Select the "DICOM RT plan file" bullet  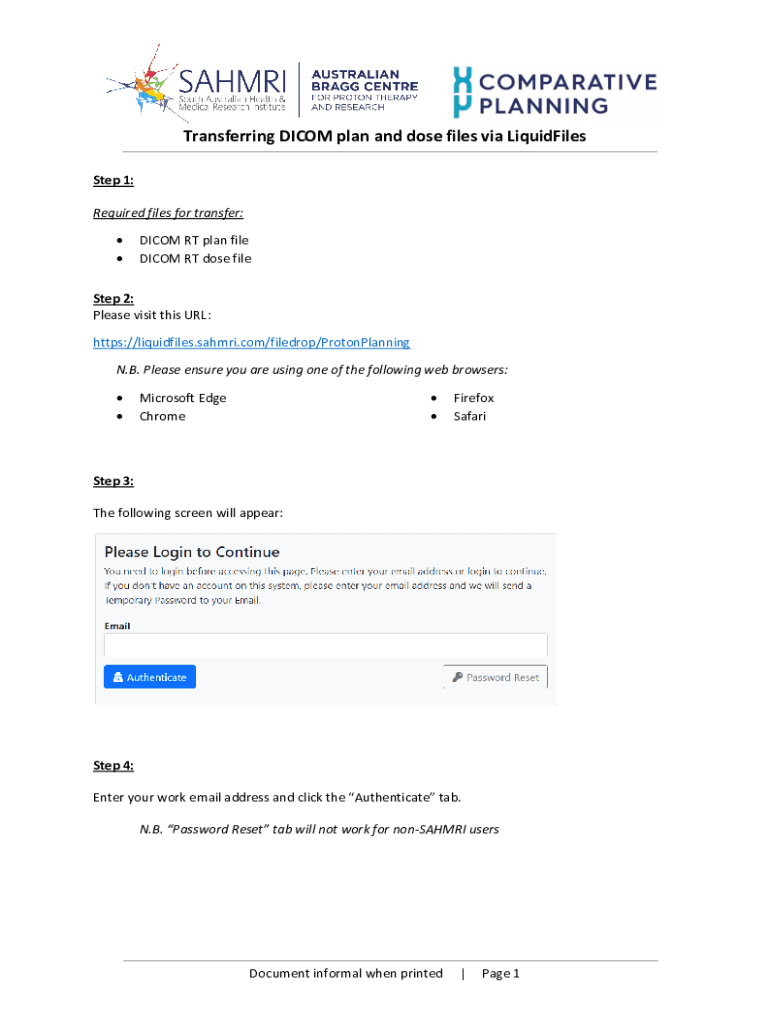(x=194, y=240)
